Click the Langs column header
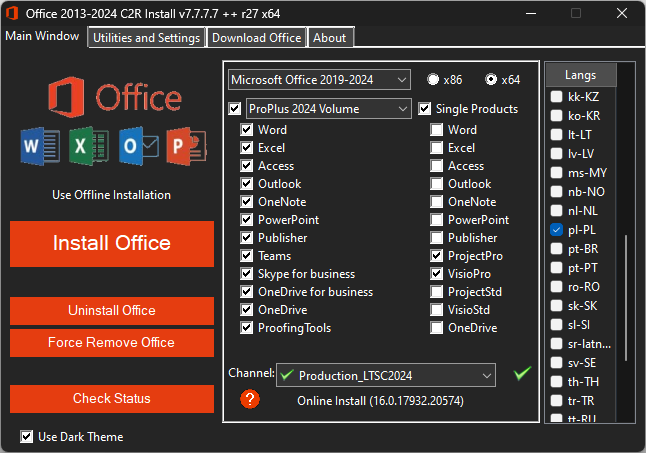Image resolution: width=646 pixels, height=453 pixels. click(581, 75)
